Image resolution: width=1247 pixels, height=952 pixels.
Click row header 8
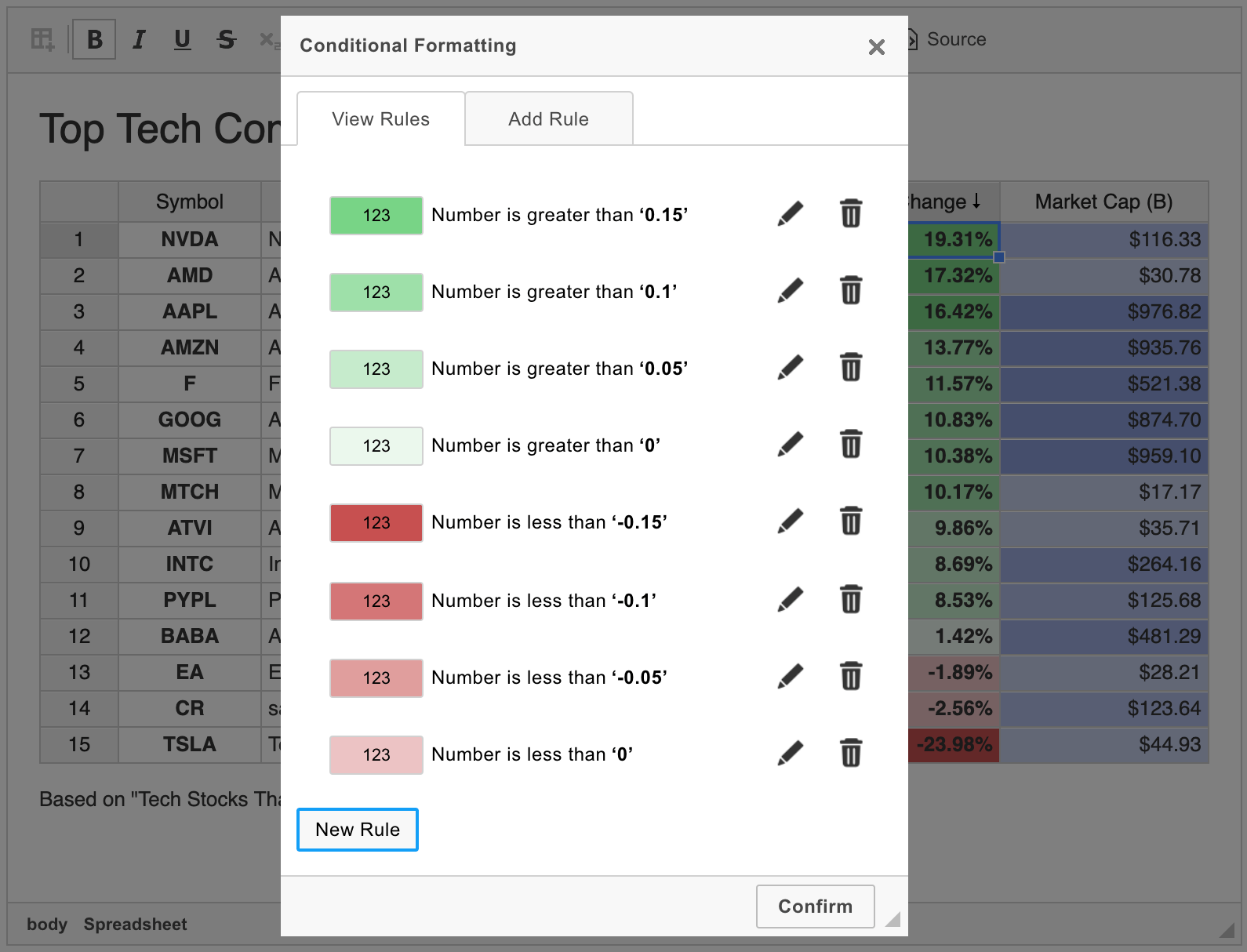(79, 492)
